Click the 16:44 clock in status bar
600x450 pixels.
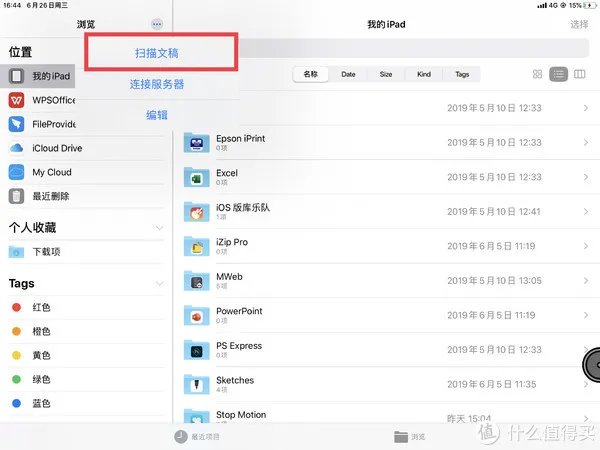click(x=12, y=5)
